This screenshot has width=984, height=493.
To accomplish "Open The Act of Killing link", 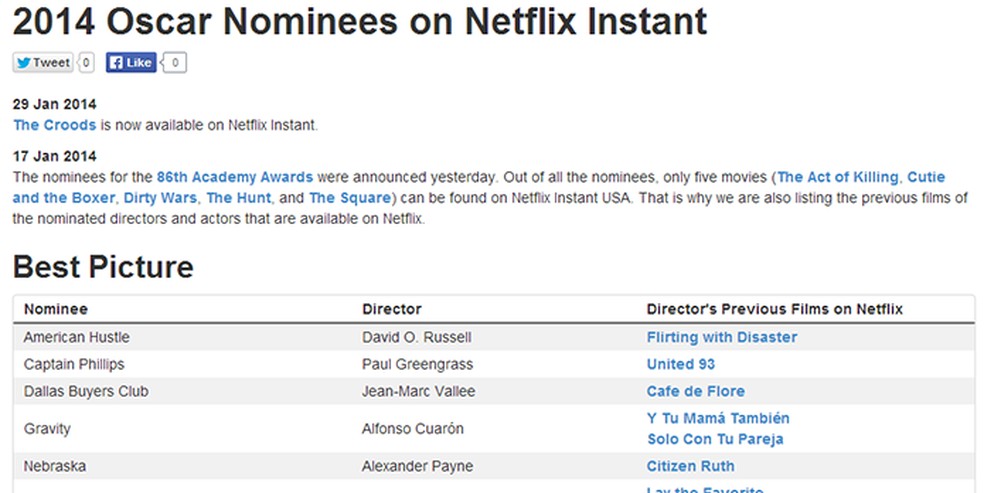I will coord(839,177).
